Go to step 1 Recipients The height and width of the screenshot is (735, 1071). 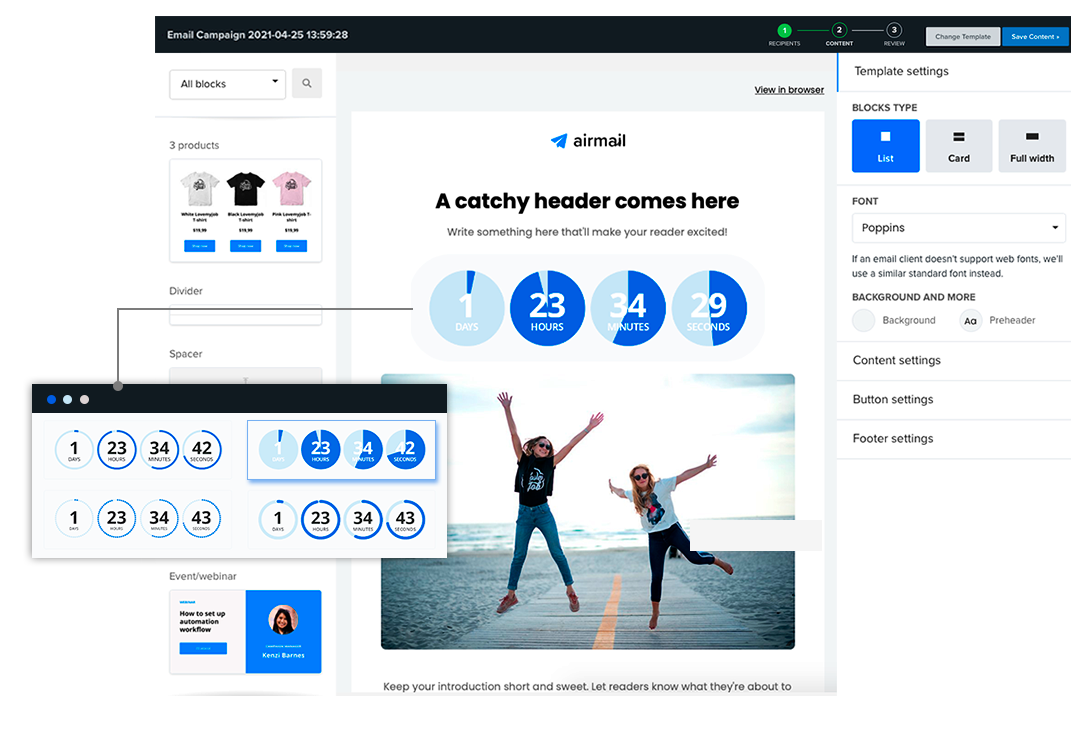(x=784, y=31)
